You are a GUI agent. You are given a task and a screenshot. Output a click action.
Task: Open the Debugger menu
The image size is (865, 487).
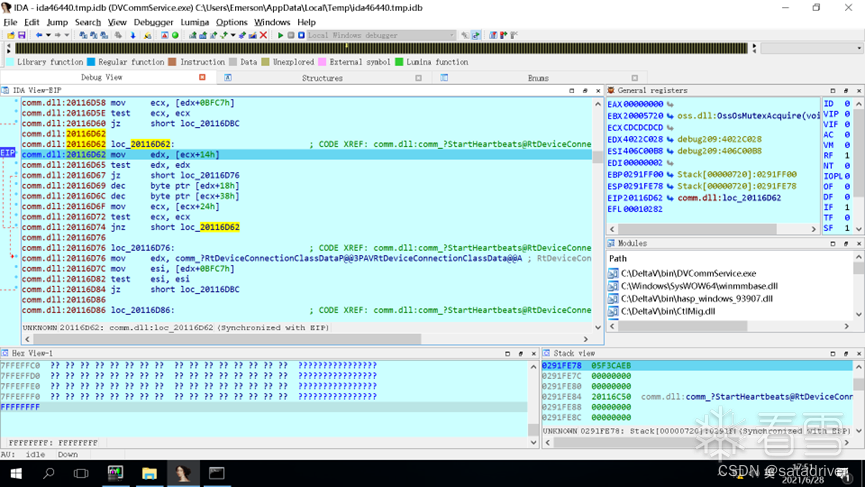[x=153, y=22]
